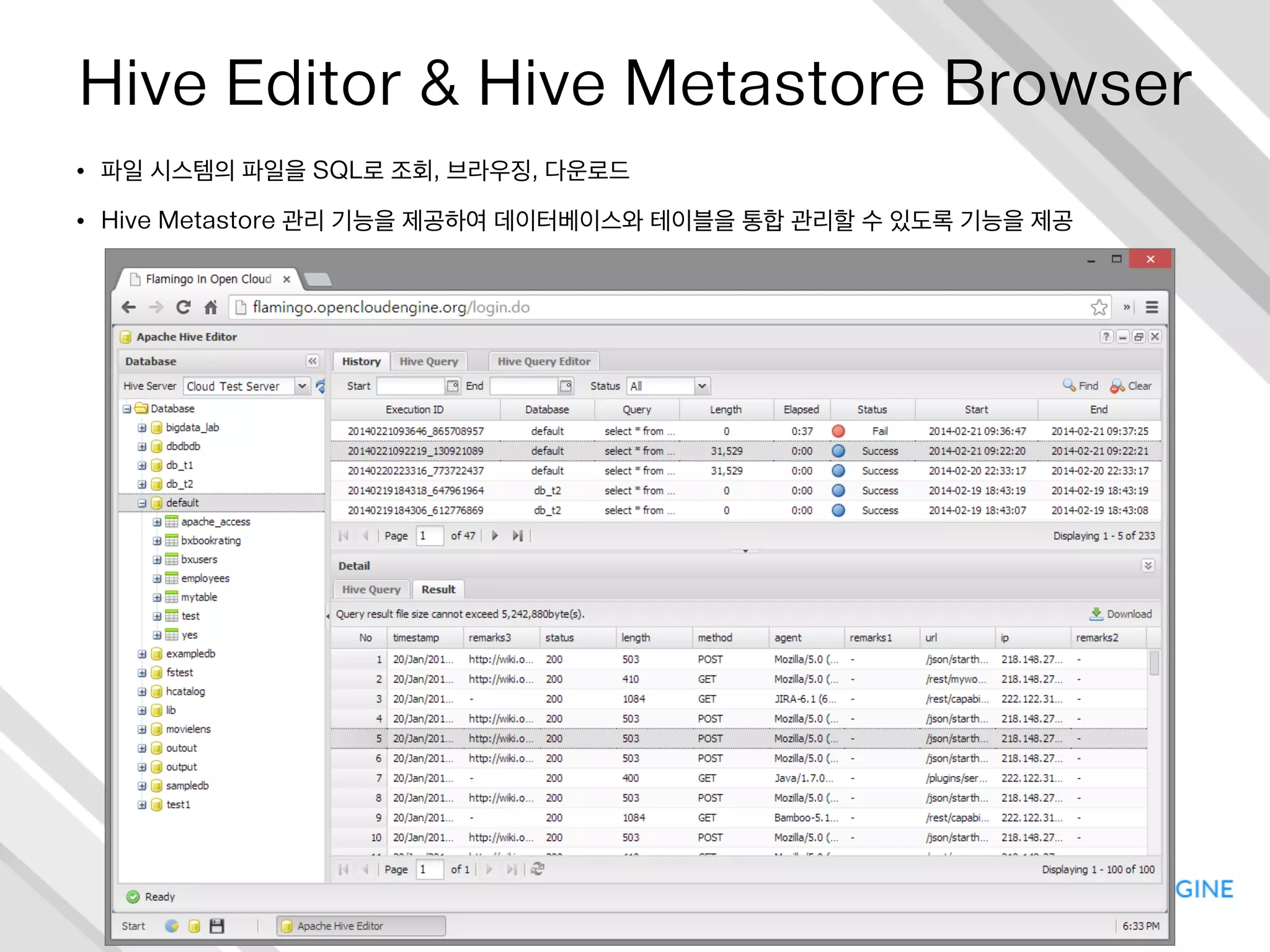This screenshot has height=952, width=1270.
Task: Collapse the Detail panel
Action: (1148, 565)
